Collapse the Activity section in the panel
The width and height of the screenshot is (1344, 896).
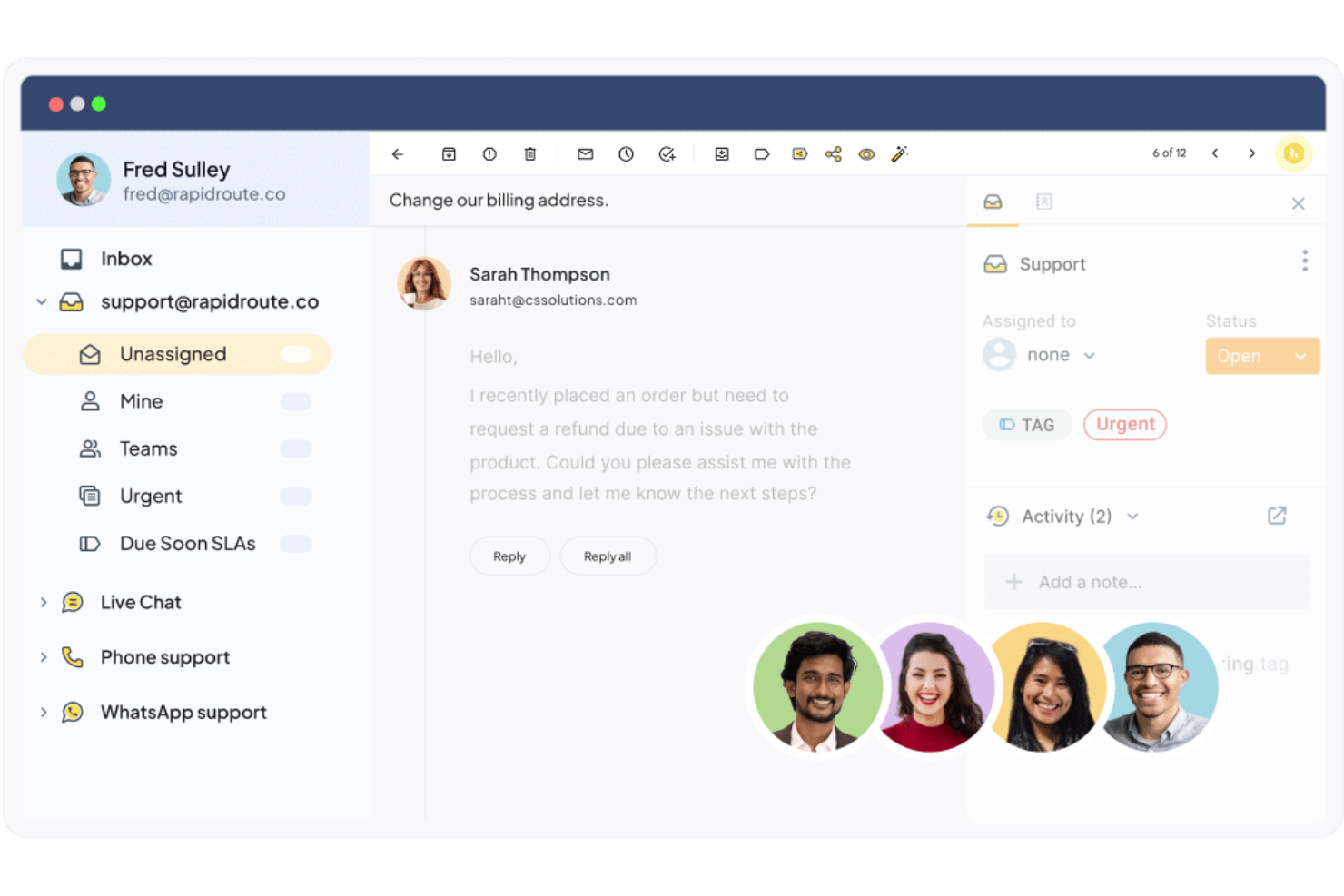click(1132, 516)
